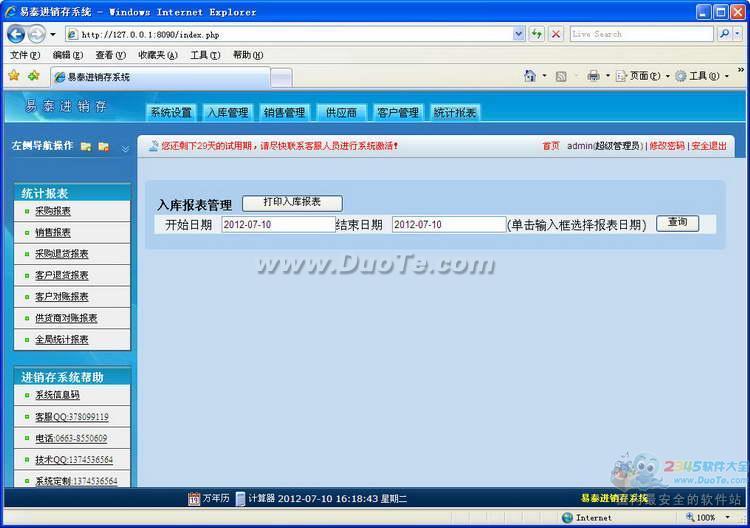Image resolution: width=750 pixels, height=528 pixels.
Task: Open the 收藏夹(A) menu
Action: coord(158,55)
